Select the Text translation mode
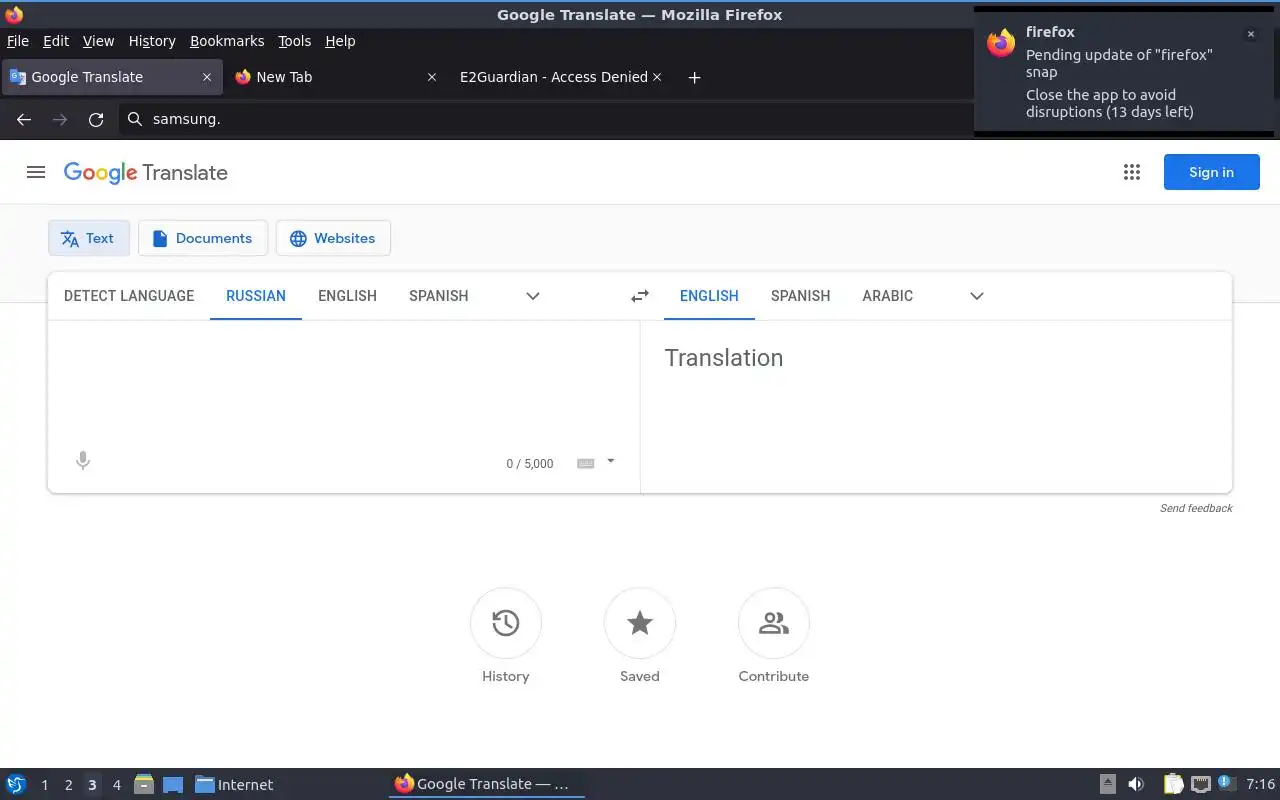The height and width of the screenshot is (800, 1280). [x=89, y=238]
